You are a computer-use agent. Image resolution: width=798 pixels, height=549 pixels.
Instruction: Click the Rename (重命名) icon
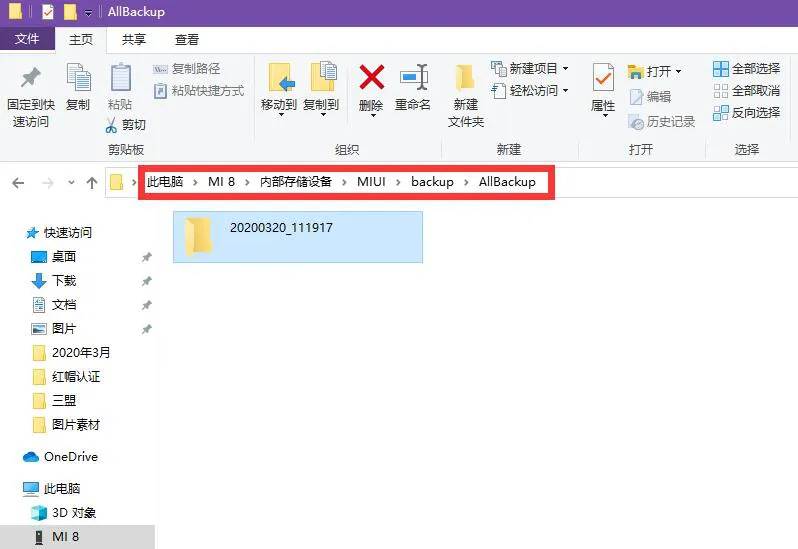pyautogui.click(x=413, y=77)
